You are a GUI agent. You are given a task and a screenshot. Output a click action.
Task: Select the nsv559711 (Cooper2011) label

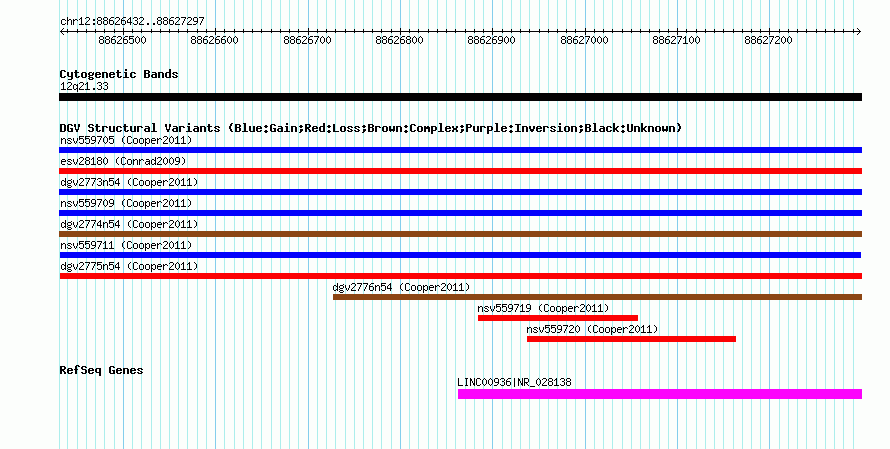[126, 245]
